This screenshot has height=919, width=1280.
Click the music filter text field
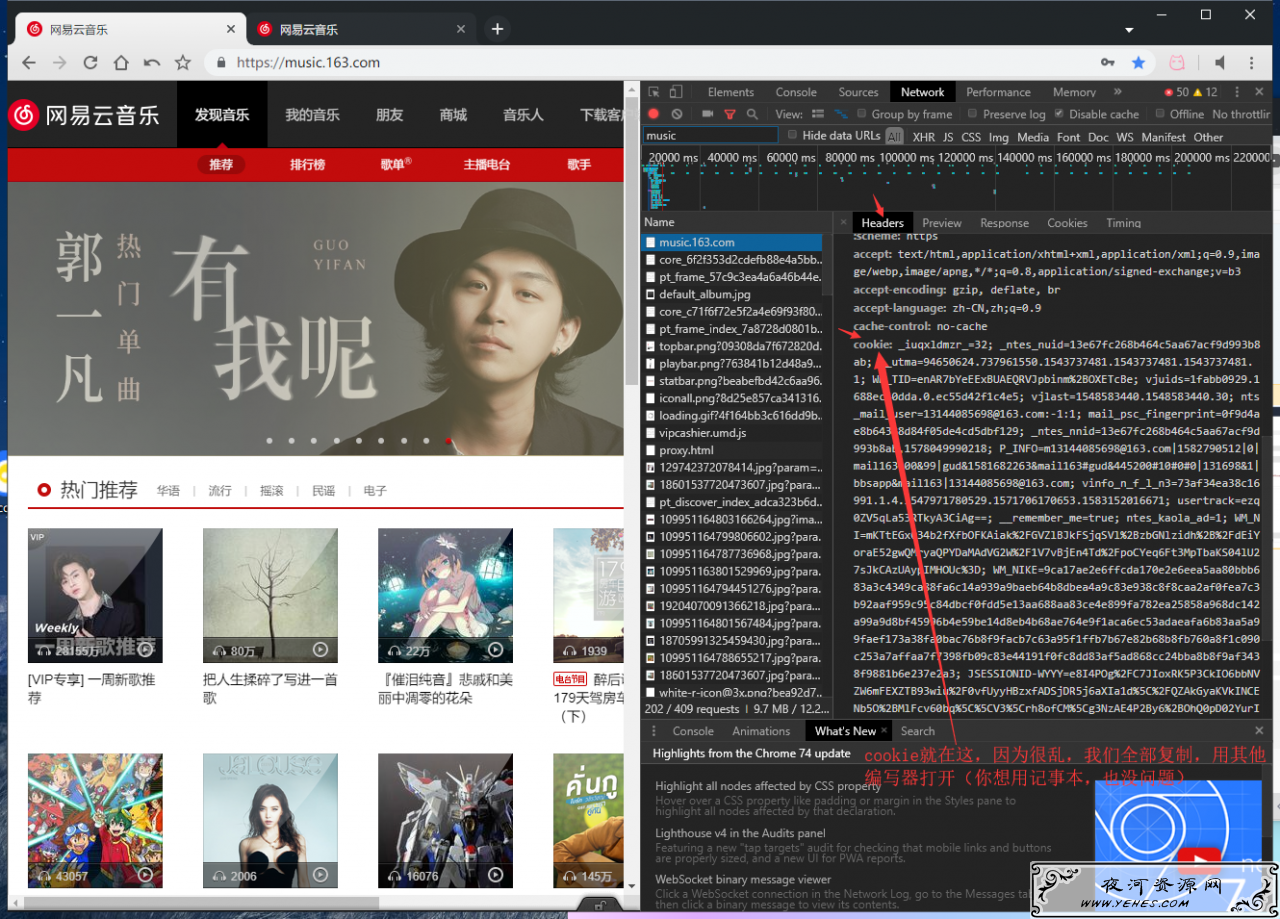[x=710, y=135]
